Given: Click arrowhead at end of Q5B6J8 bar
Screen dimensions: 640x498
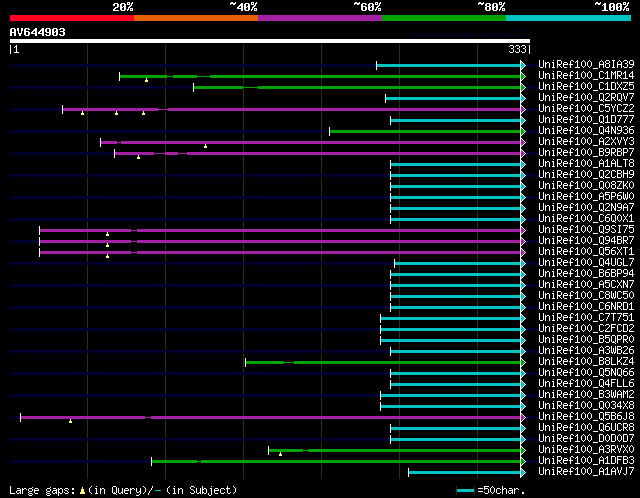Looking at the screenshot, I should tap(523, 417).
